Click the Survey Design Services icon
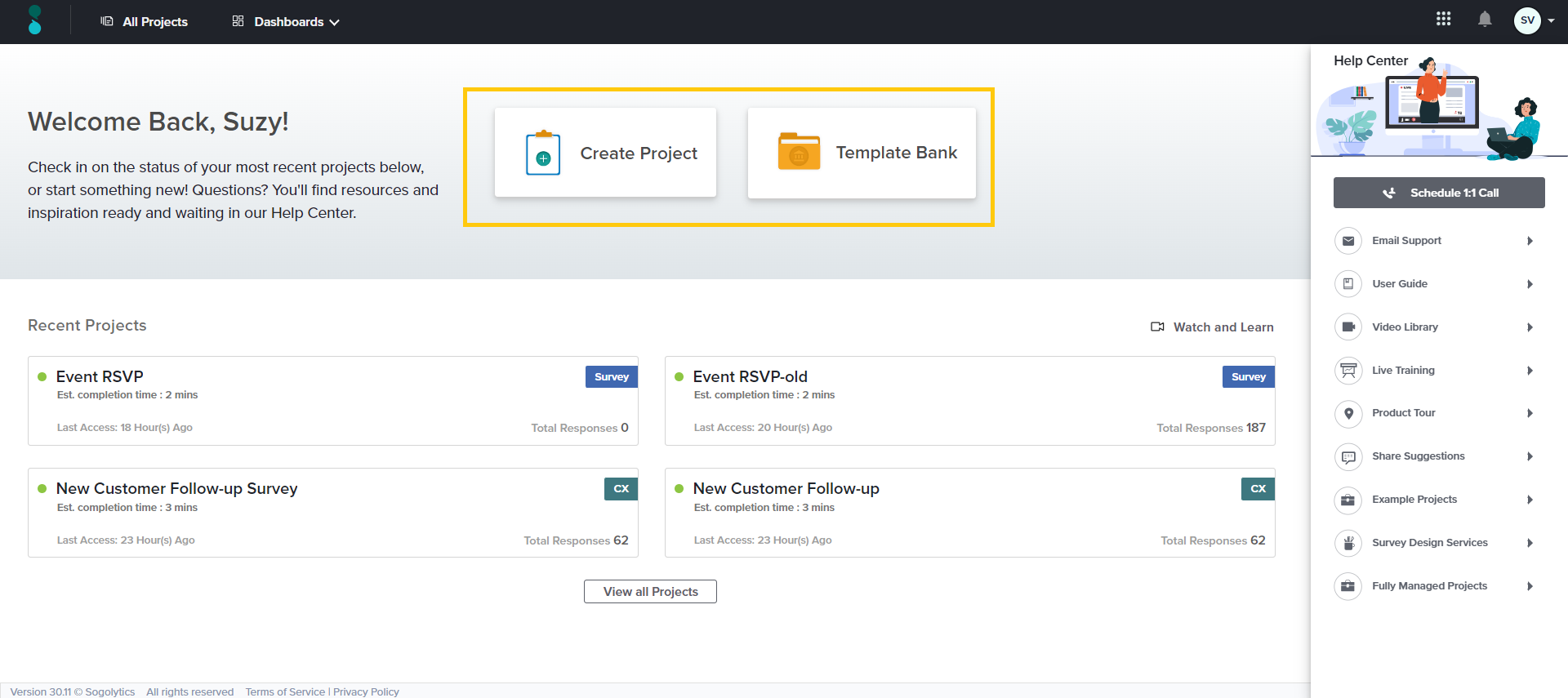The width and height of the screenshot is (1568, 698). [x=1347, y=543]
